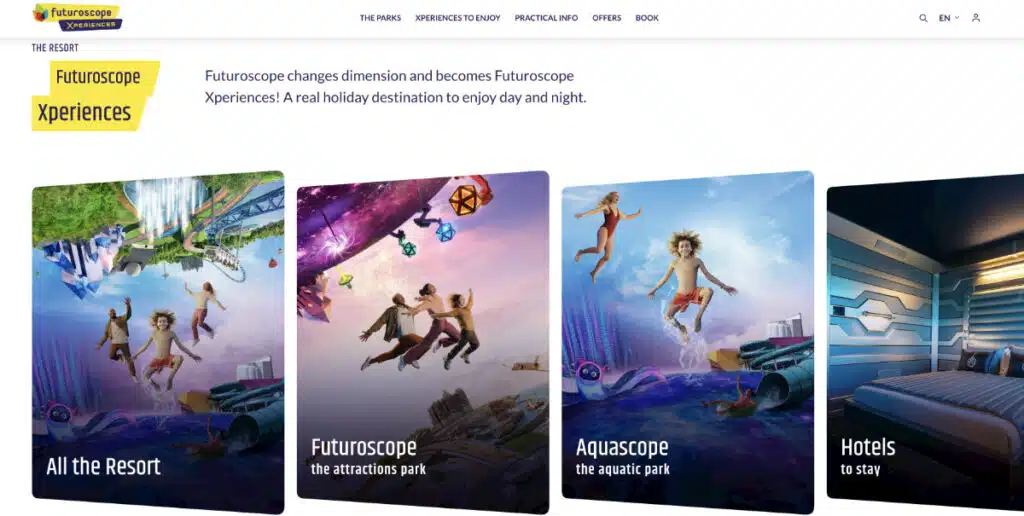
Task: Open The Parks menu
Action: (x=380, y=18)
